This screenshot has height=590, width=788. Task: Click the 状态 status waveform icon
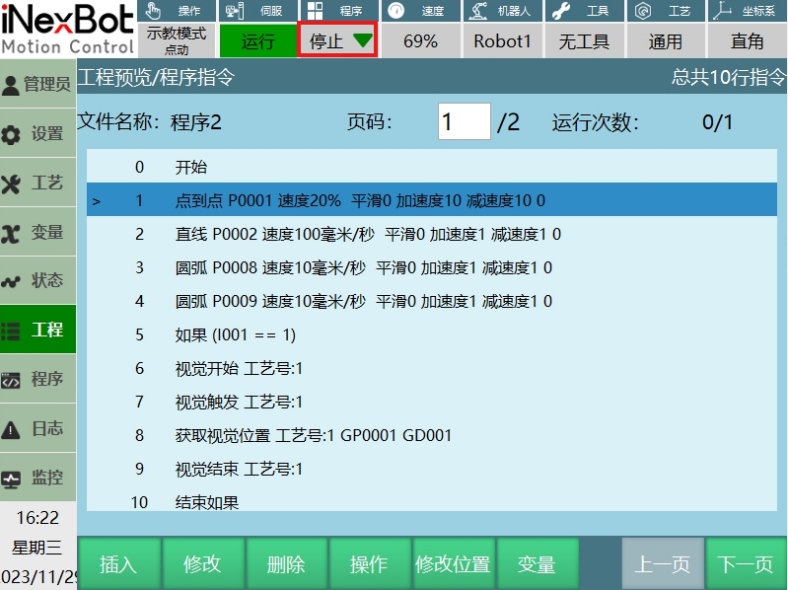tap(11, 281)
